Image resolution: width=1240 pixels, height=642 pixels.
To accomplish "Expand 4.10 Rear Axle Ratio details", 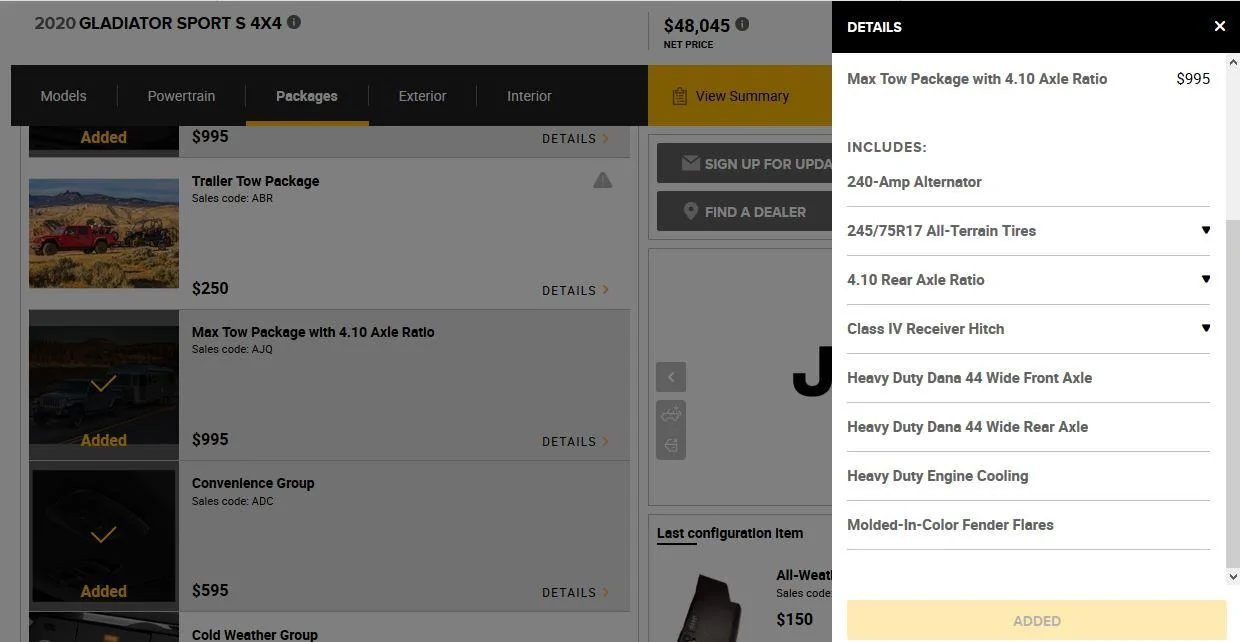I will click(1205, 279).
